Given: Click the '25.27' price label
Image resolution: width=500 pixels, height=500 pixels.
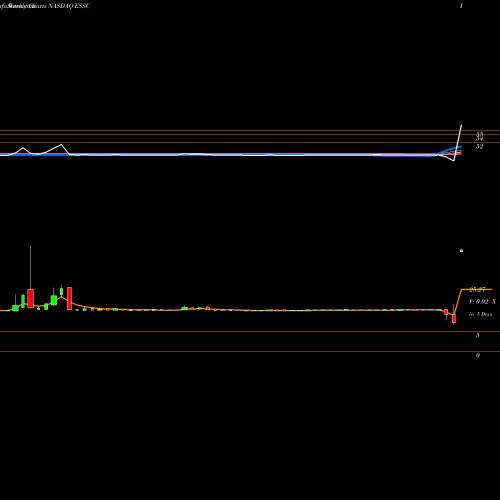Looking at the screenshot, I should pyautogui.click(x=477, y=290).
